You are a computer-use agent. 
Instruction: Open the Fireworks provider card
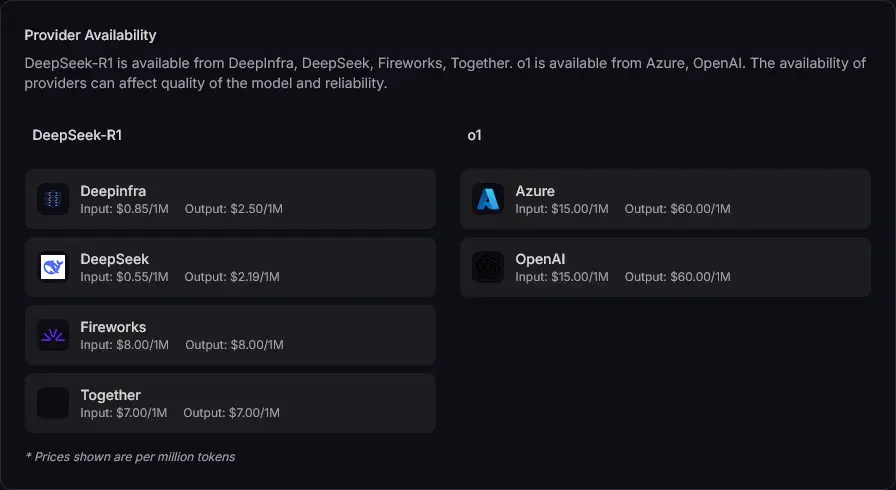pos(230,335)
